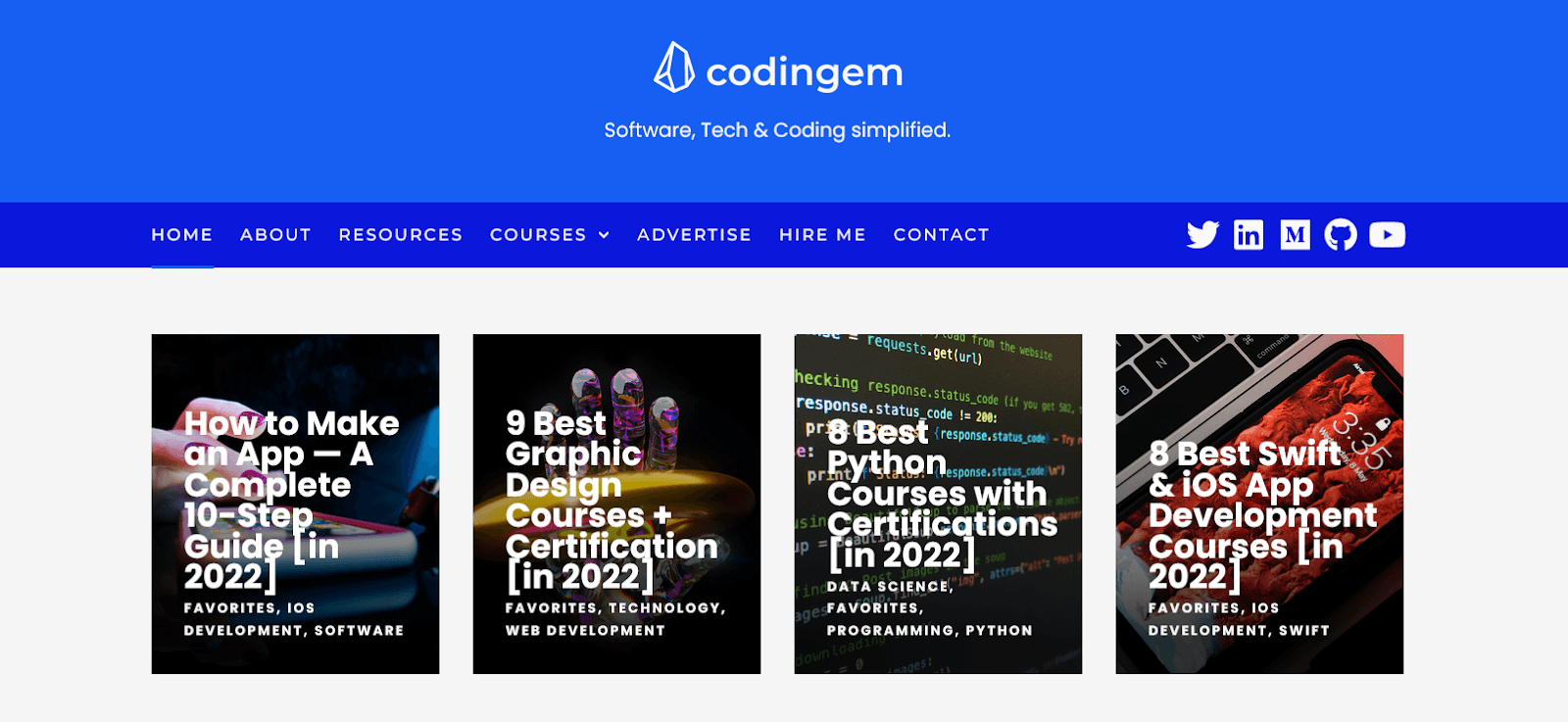This screenshot has width=1568, height=722.
Task: Select the Web Development category tag
Action: click(585, 631)
